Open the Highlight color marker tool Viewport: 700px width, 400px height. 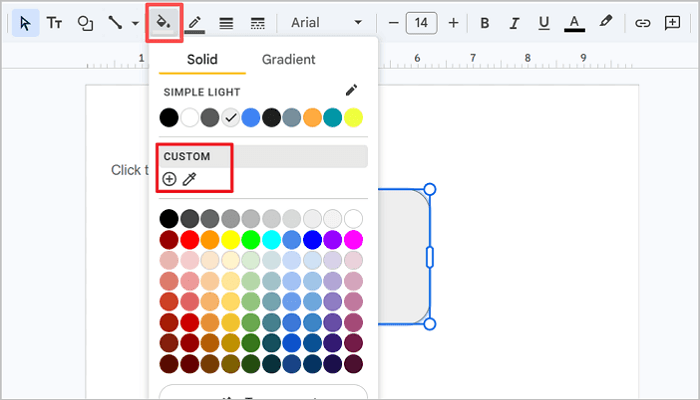coord(606,22)
